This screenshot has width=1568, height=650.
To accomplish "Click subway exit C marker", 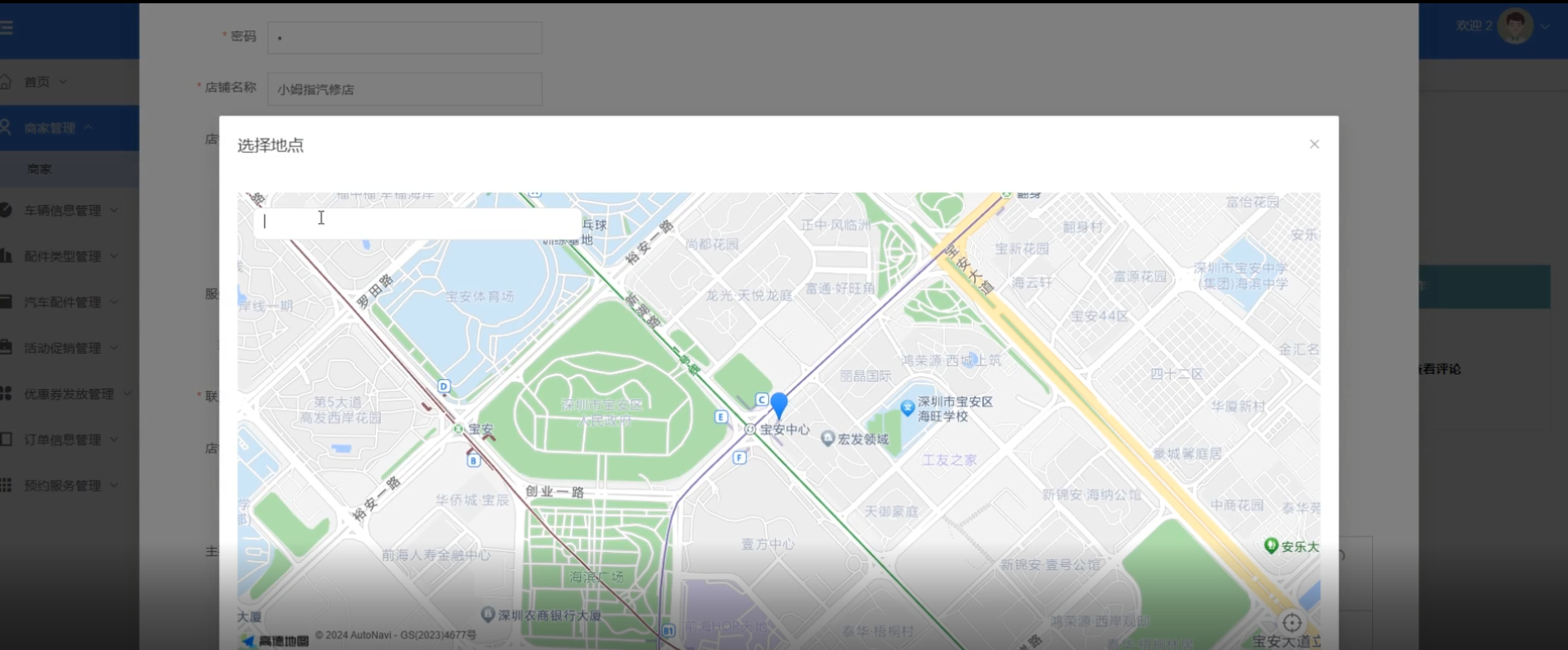I will 762,400.
